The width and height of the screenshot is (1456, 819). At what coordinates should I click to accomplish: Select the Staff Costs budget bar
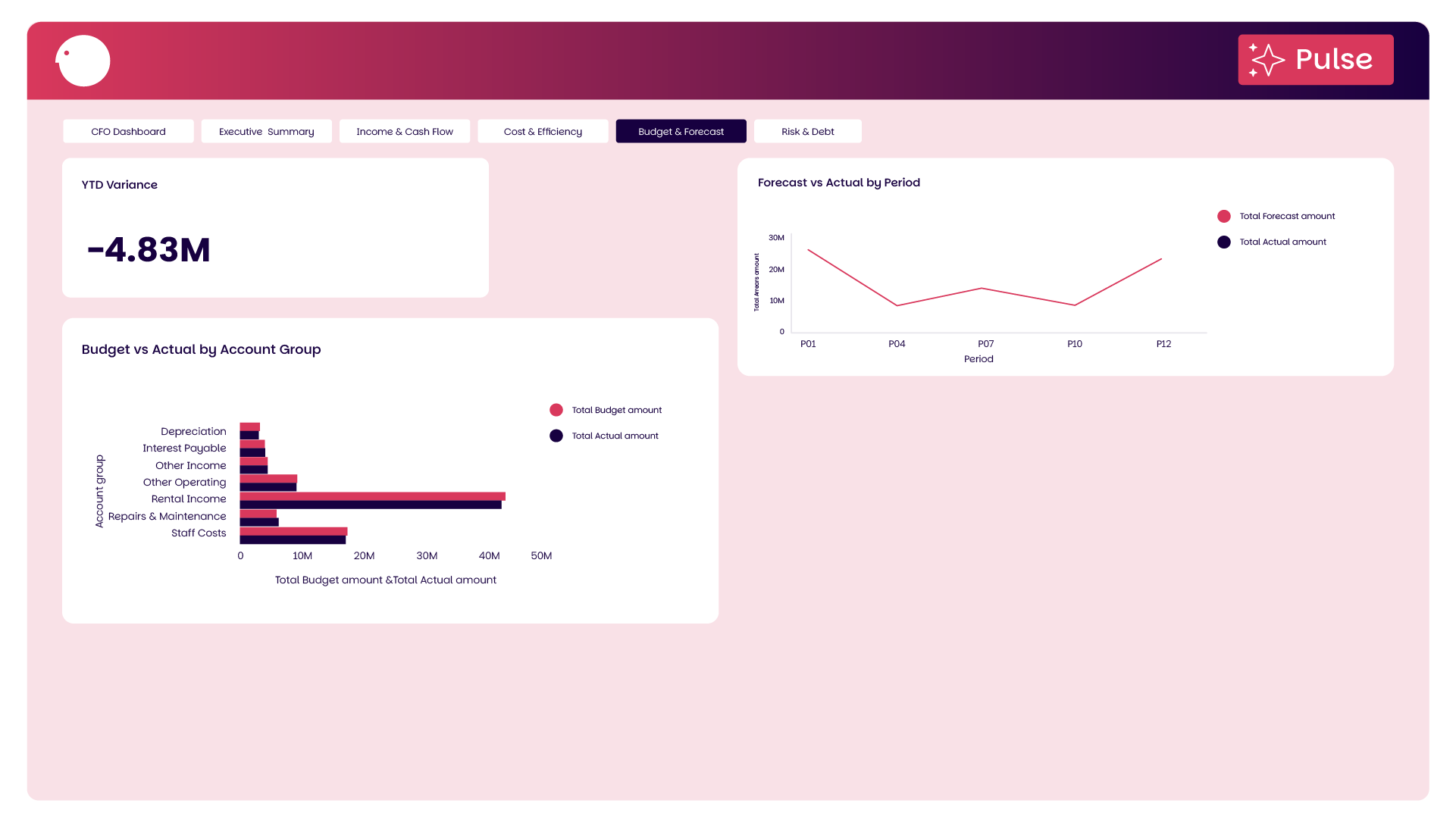pos(293,531)
